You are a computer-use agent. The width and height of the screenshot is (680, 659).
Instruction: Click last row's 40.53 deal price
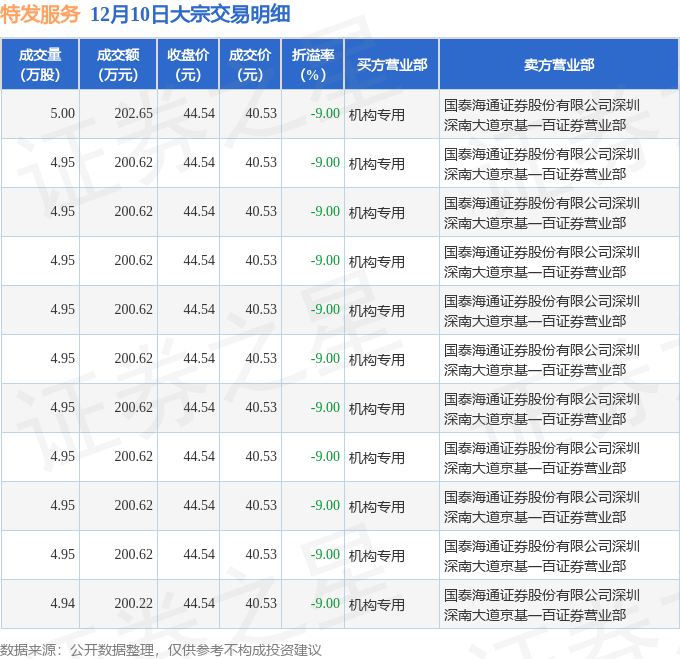click(261, 604)
